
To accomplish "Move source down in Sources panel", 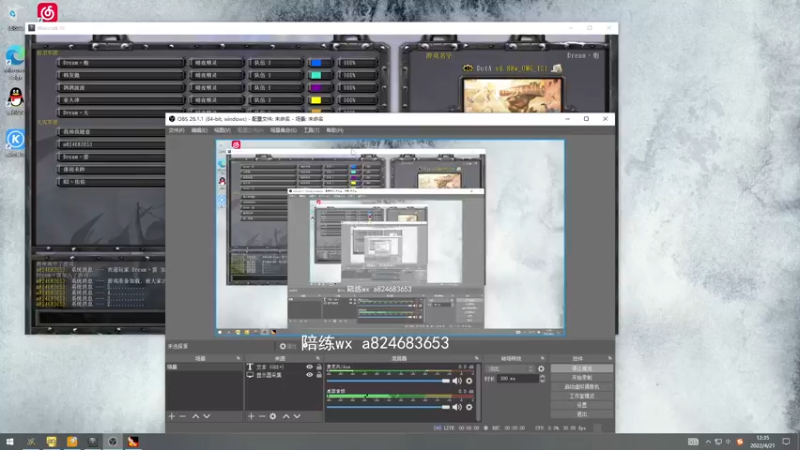I will point(297,416).
